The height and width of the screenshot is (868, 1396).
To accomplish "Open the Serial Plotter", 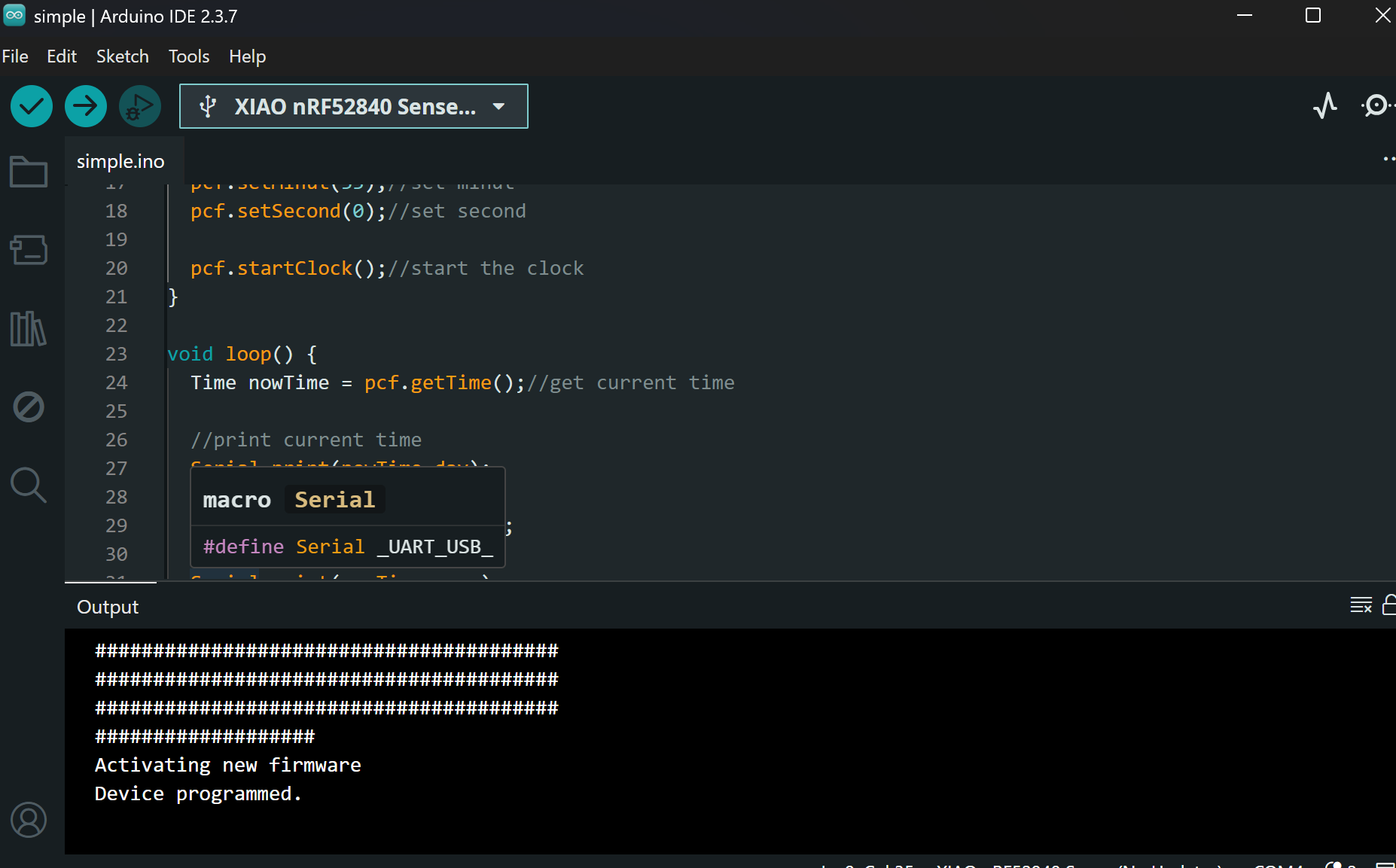I will (x=1325, y=105).
